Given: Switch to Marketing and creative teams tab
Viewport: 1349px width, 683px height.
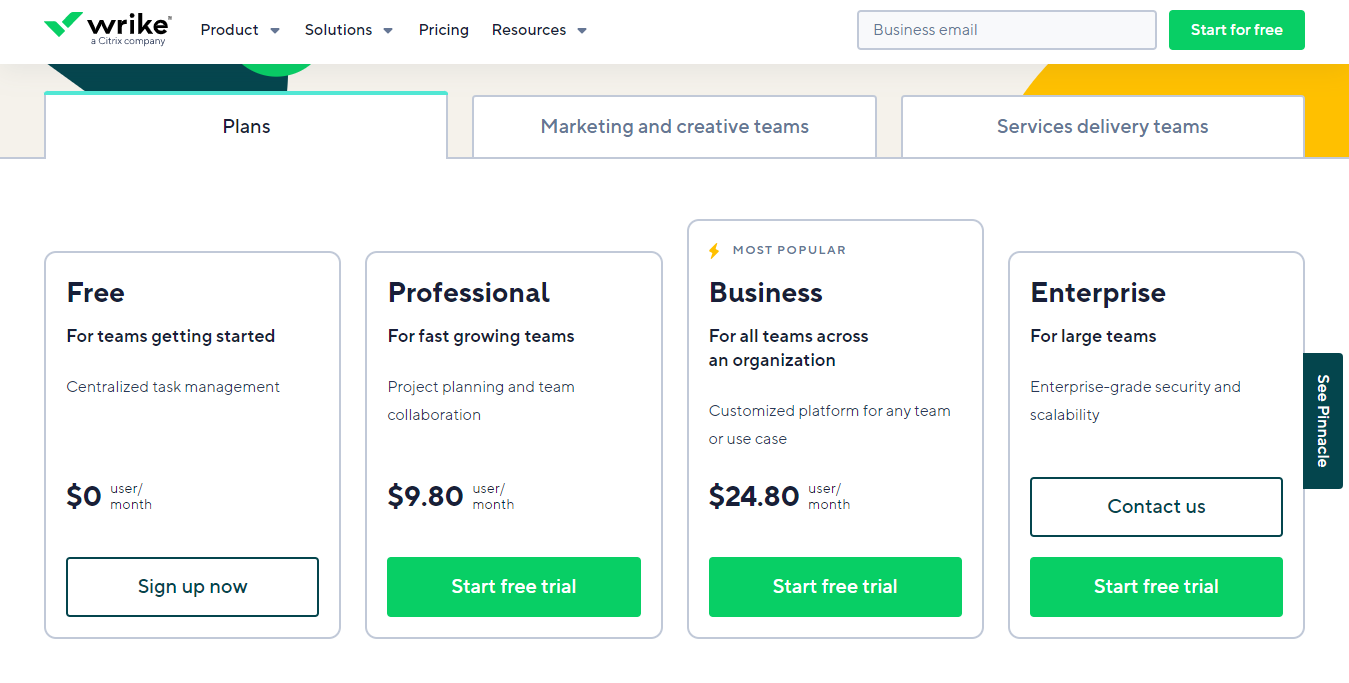Looking at the screenshot, I should coord(674,127).
